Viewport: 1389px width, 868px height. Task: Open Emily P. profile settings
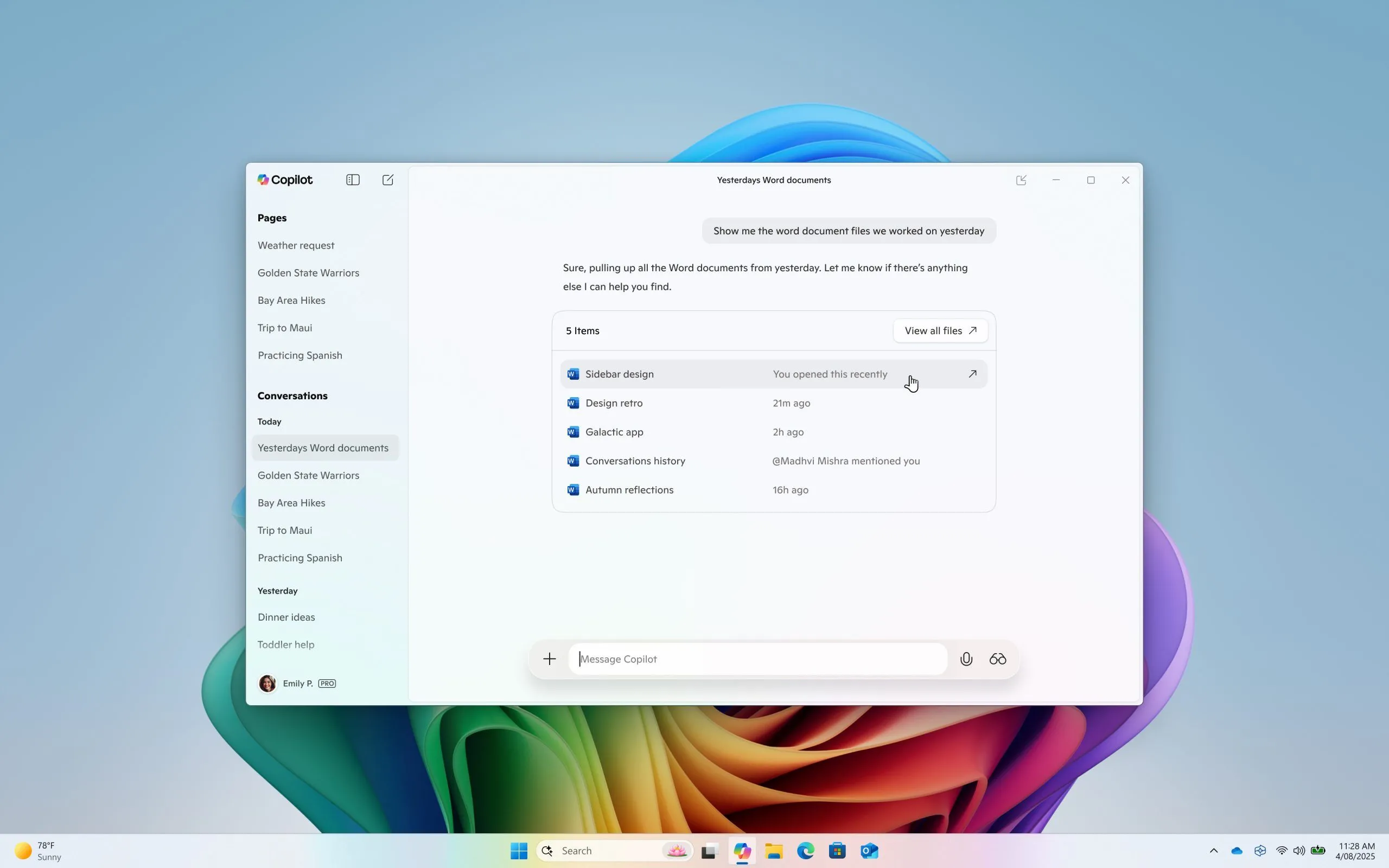[297, 683]
